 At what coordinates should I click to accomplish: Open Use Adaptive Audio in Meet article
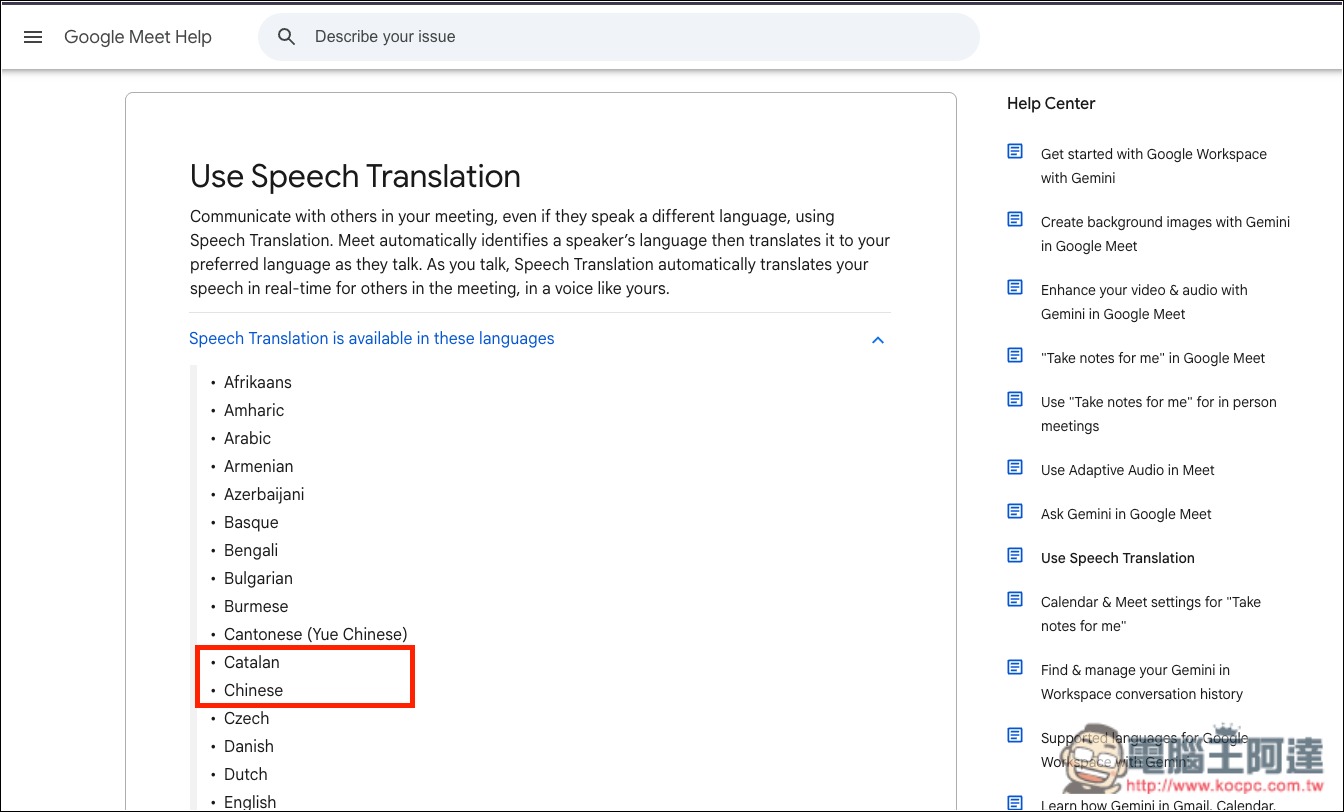click(1128, 470)
